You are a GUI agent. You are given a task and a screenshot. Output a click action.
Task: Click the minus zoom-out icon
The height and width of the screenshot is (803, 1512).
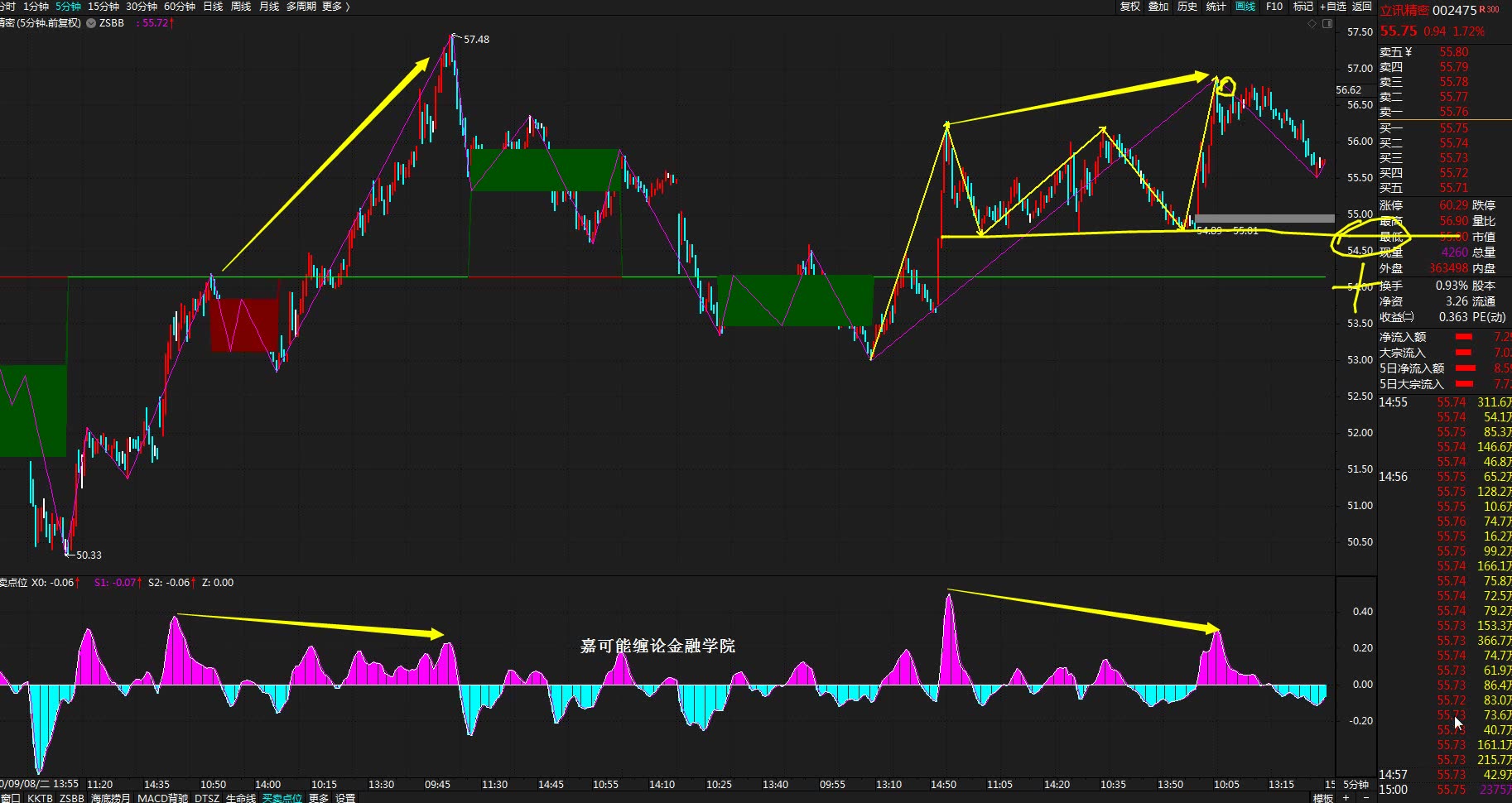coord(1365,797)
